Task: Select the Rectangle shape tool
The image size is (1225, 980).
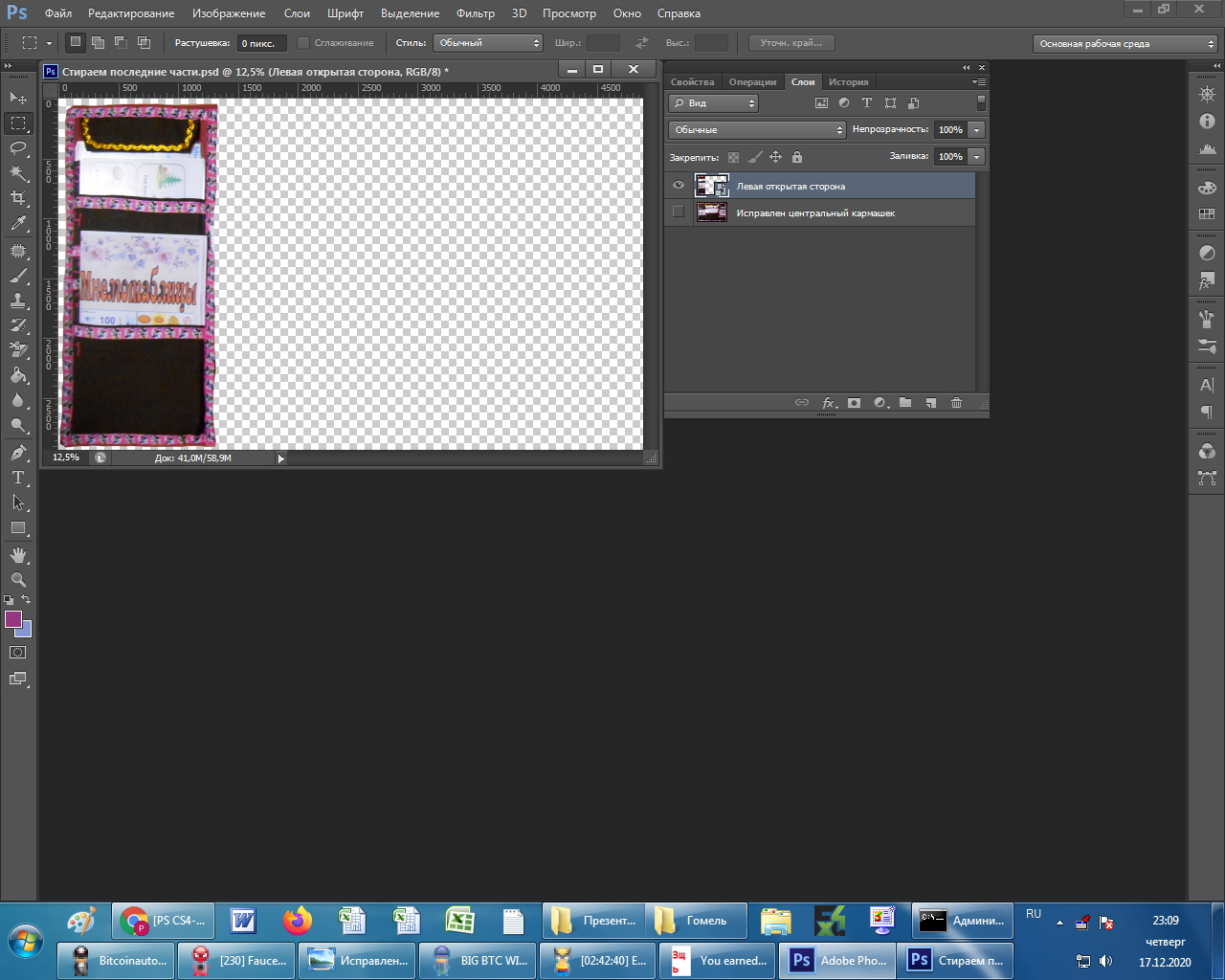Action: coord(18,527)
